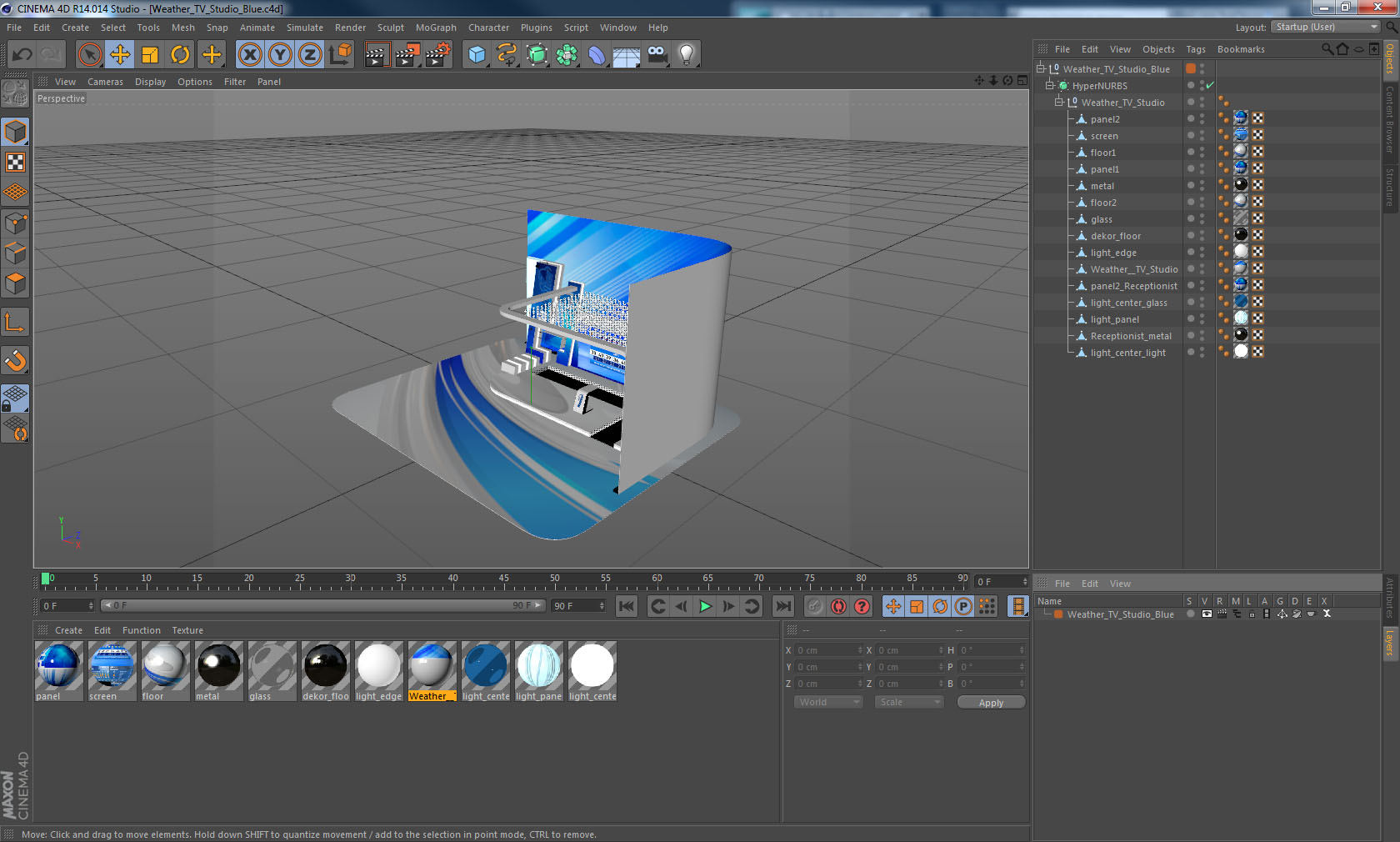Image resolution: width=1400 pixels, height=842 pixels.
Task: Open material manager Texture menu
Action: 187,630
